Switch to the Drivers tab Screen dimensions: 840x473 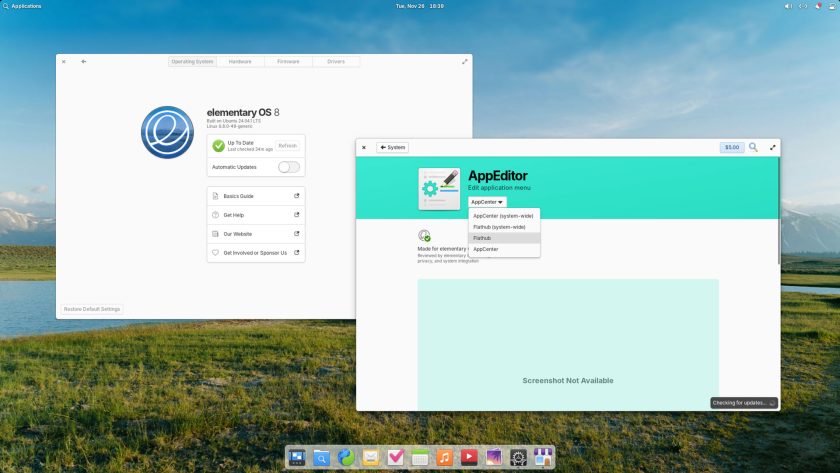point(336,62)
